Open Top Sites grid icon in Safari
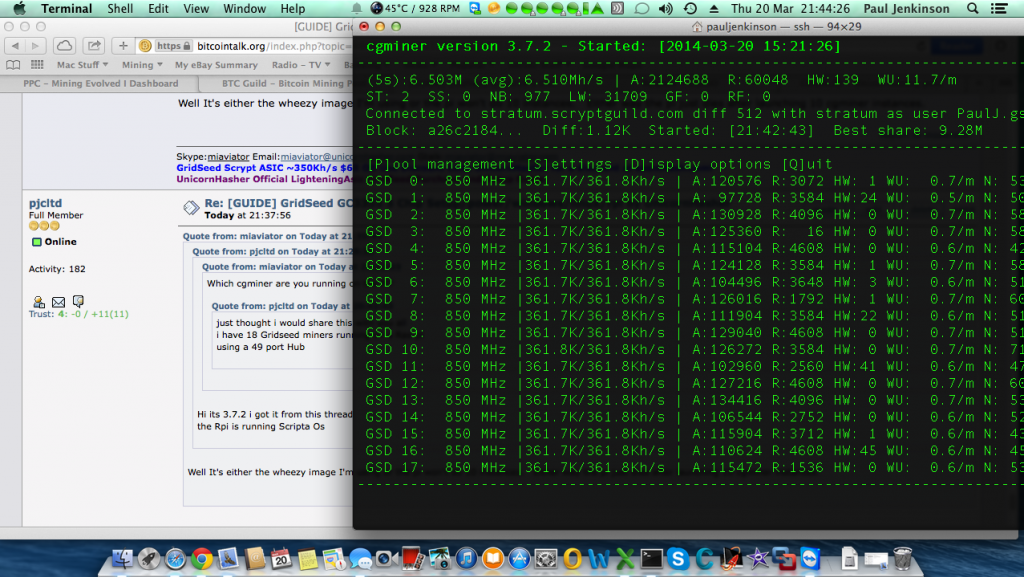The height and width of the screenshot is (577, 1024). [37, 65]
